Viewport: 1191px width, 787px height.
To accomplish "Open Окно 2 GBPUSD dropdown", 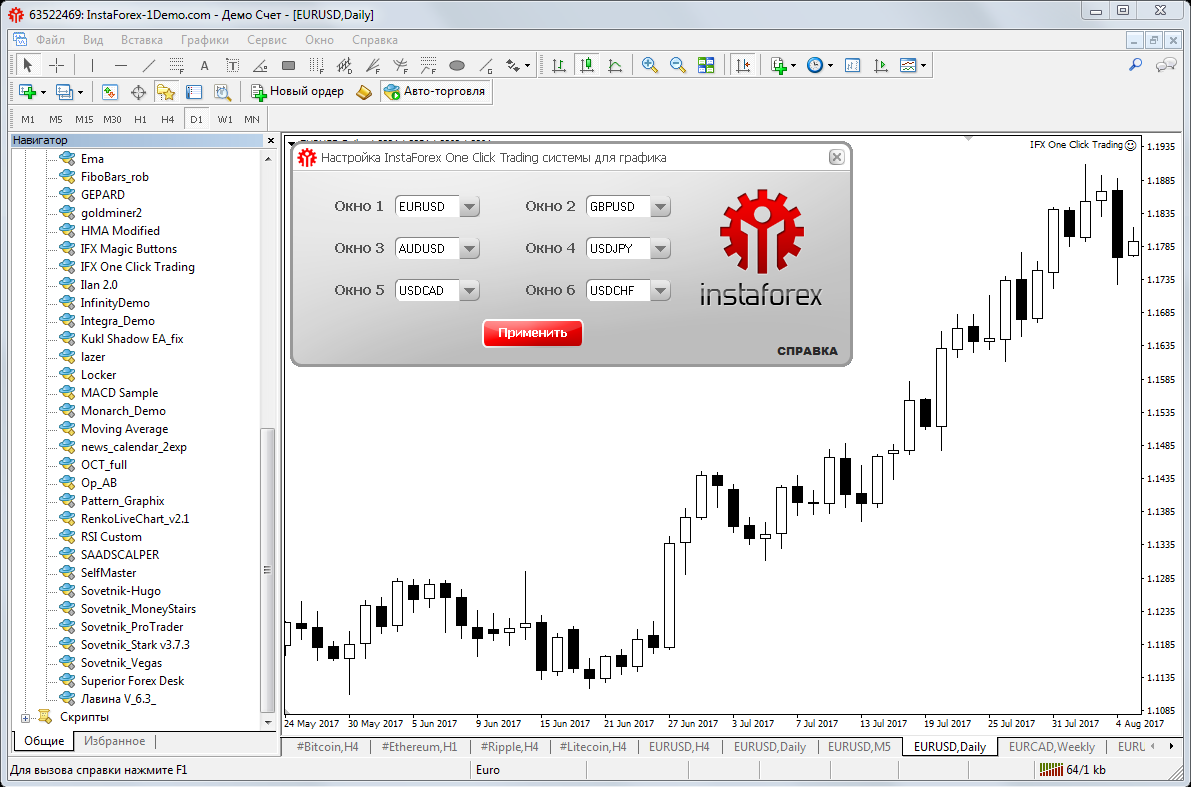I will [661, 207].
